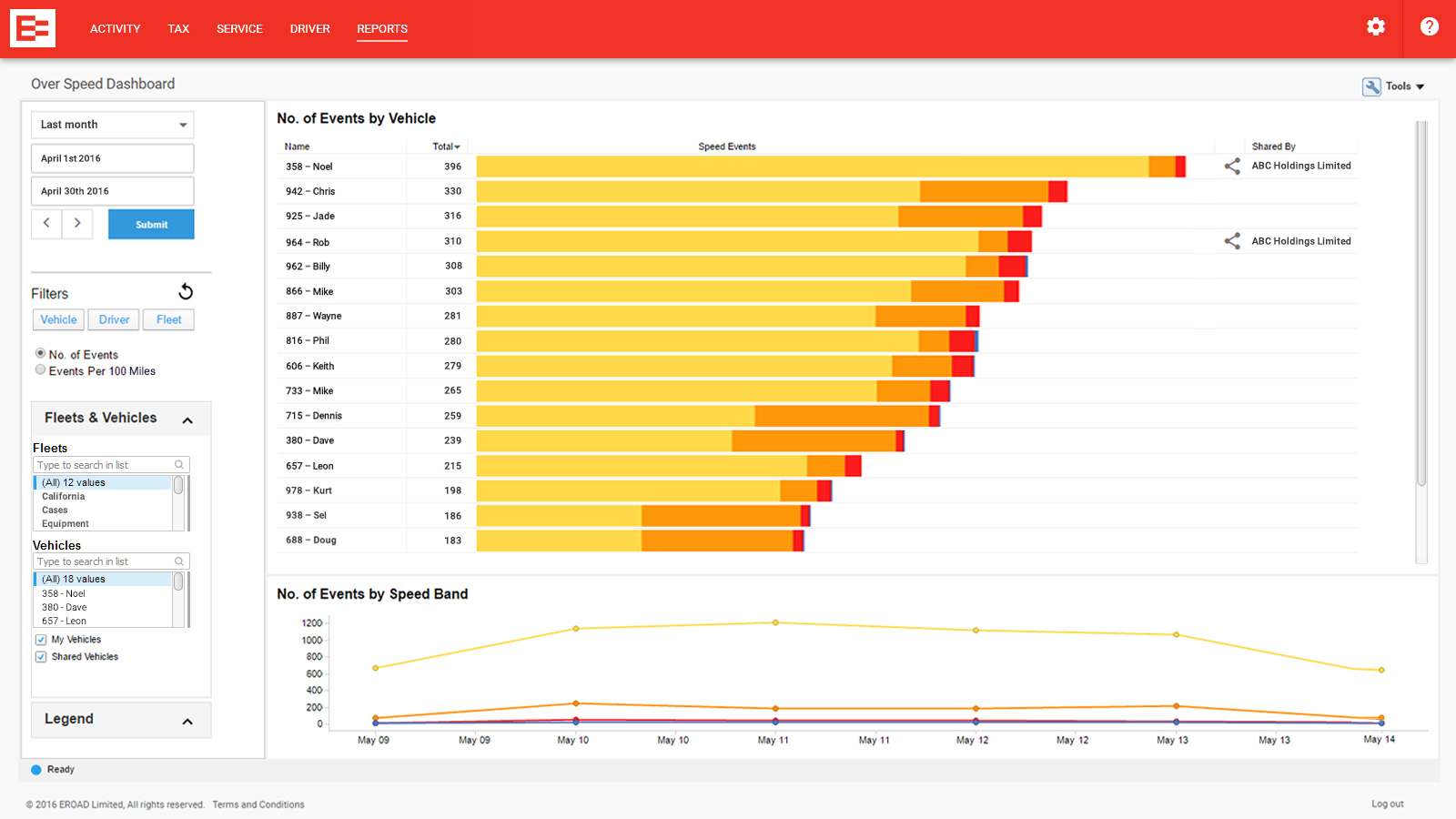Collapse the Legend panel
The height and width of the screenshot is (819, 1456).
tap(187, 722)
